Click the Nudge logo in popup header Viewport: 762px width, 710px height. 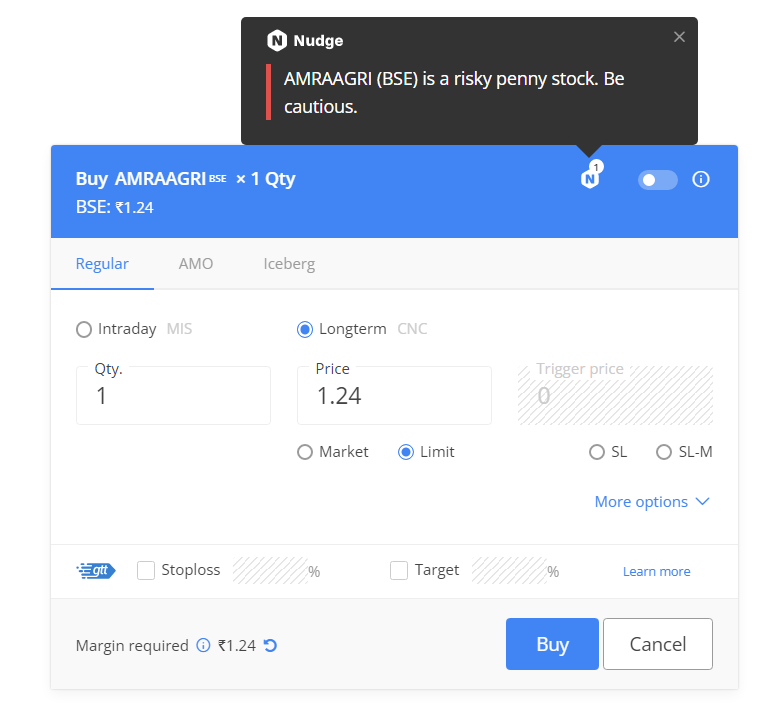[277, 40]
